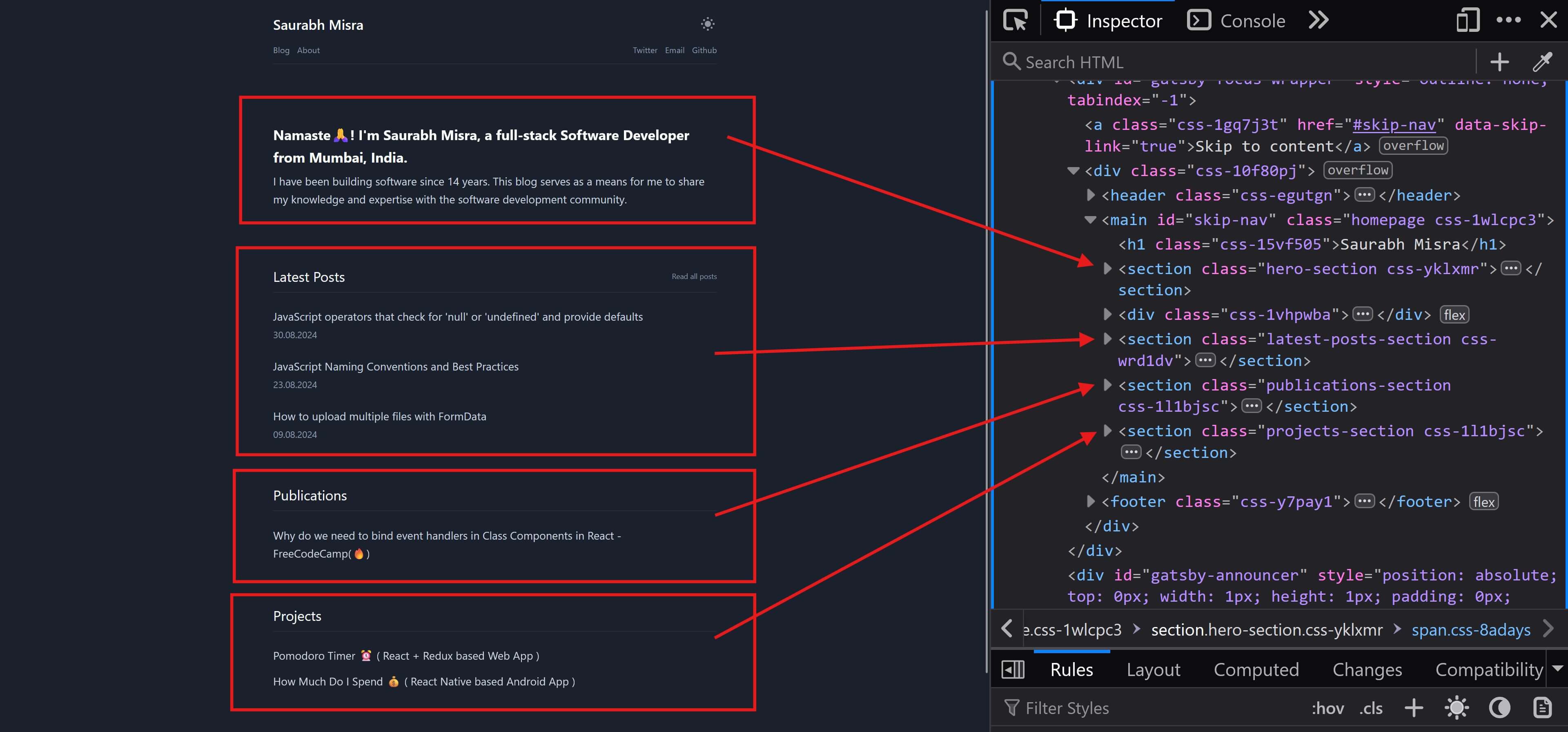Open the Github link
The height and width of the screenshot is (732, 1568).
coord(704,50)
